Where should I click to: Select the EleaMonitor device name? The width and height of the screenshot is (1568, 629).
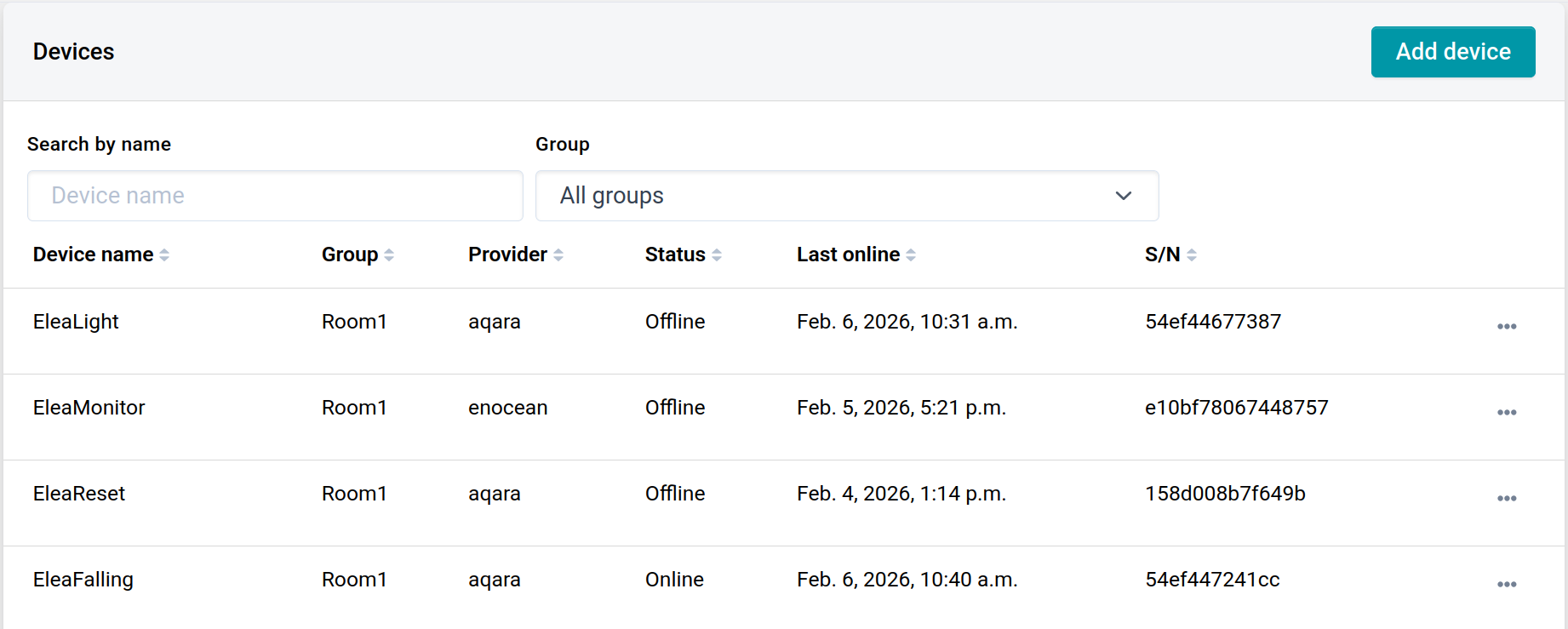pyautogui.click(x=89, y=408)
